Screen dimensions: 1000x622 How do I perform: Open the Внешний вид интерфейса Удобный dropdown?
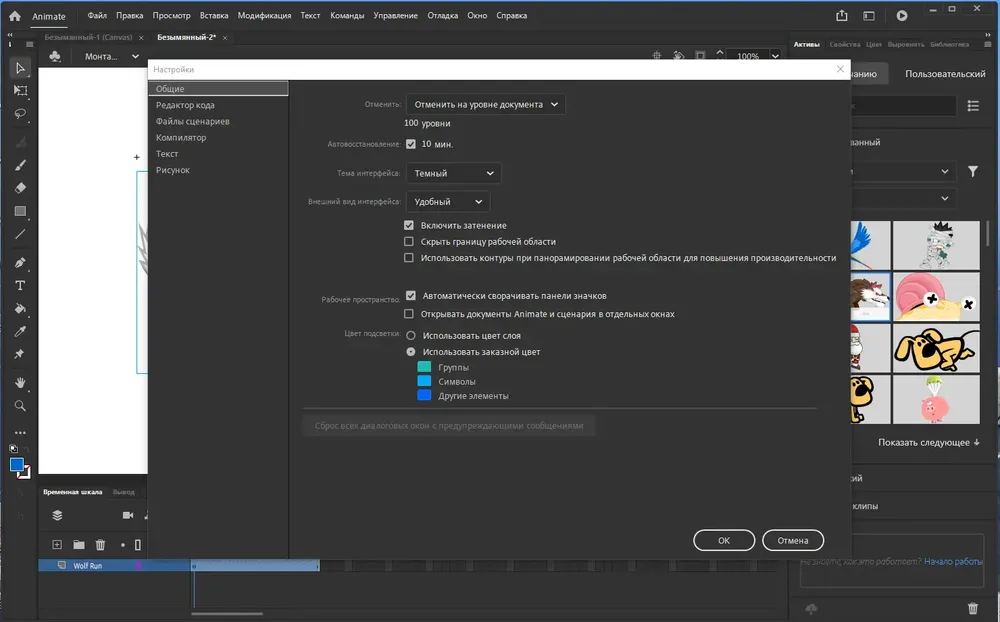coord(448,202)
